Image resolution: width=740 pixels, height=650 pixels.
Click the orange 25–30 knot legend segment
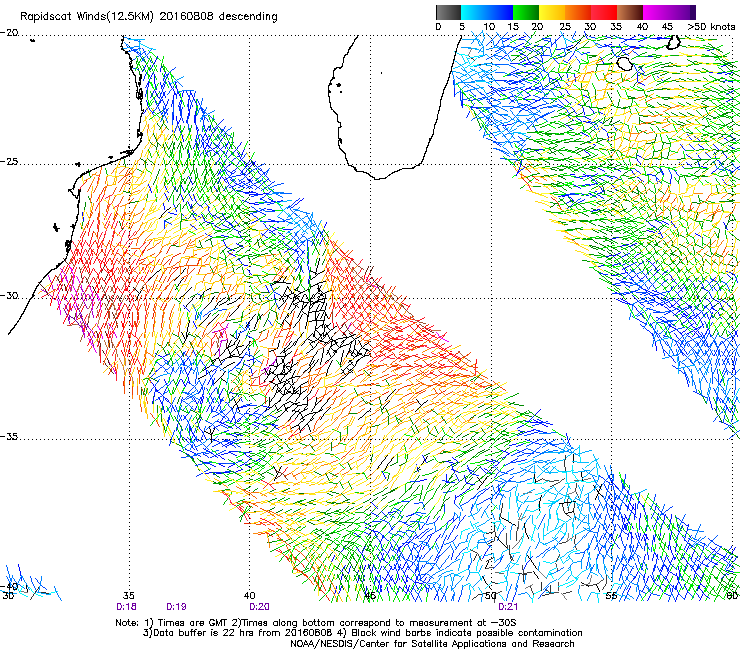coord(578,12)
